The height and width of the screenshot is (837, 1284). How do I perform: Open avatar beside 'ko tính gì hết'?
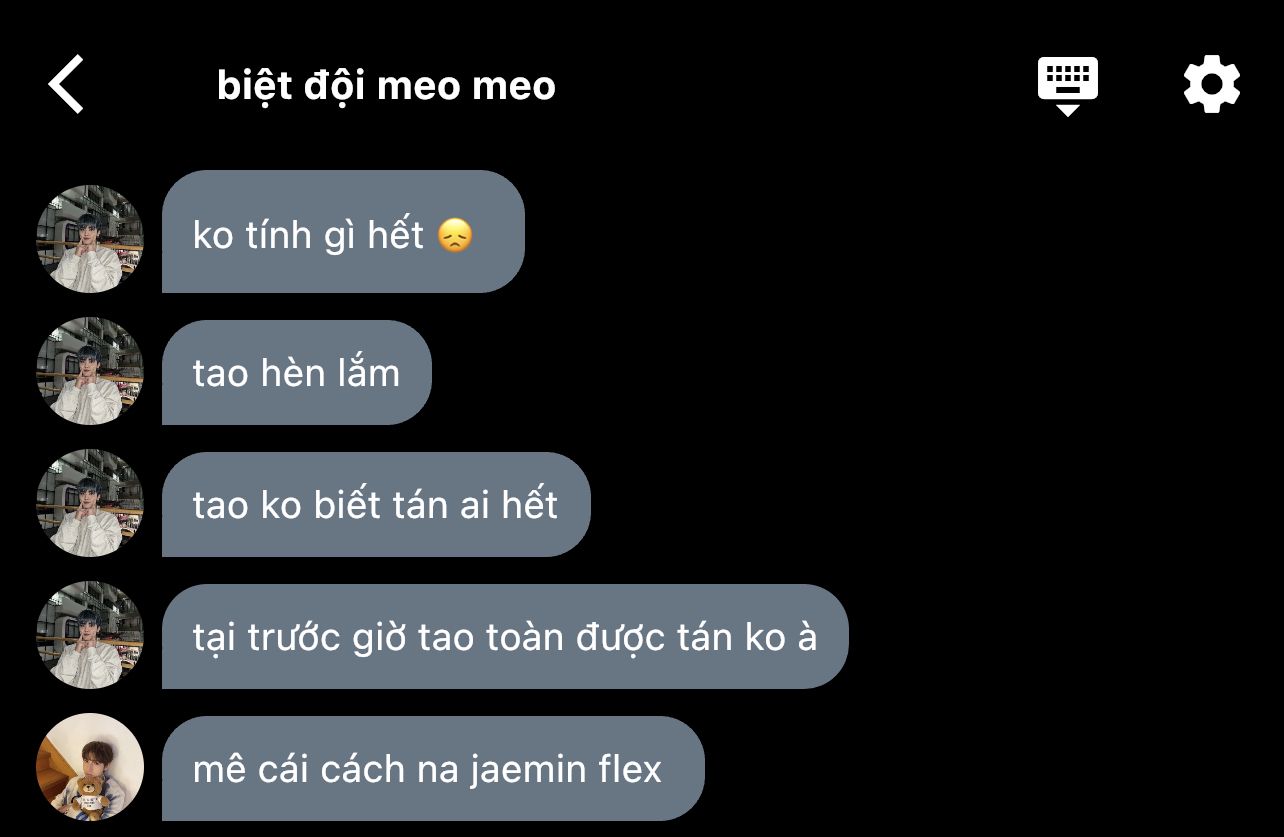click(x=90, y=238)
